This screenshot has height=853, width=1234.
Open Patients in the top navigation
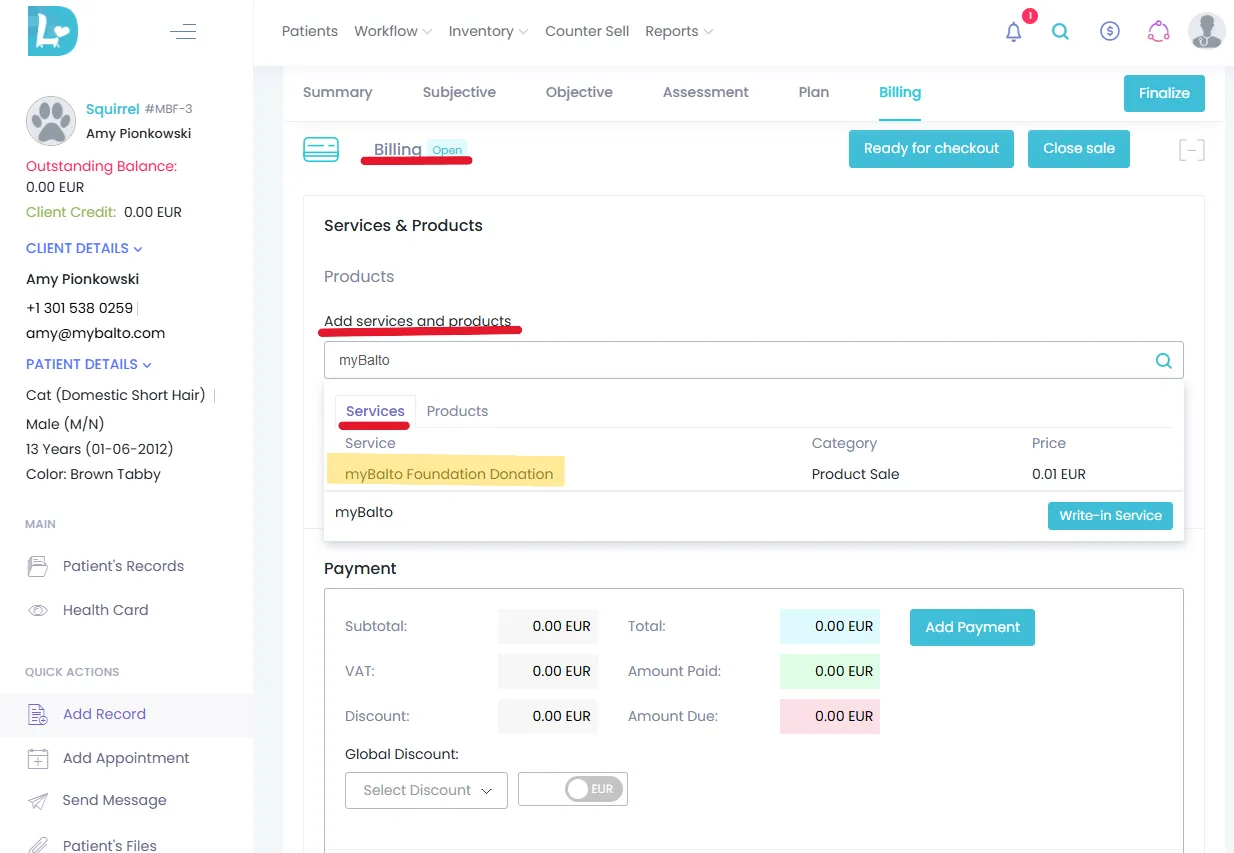310,31
